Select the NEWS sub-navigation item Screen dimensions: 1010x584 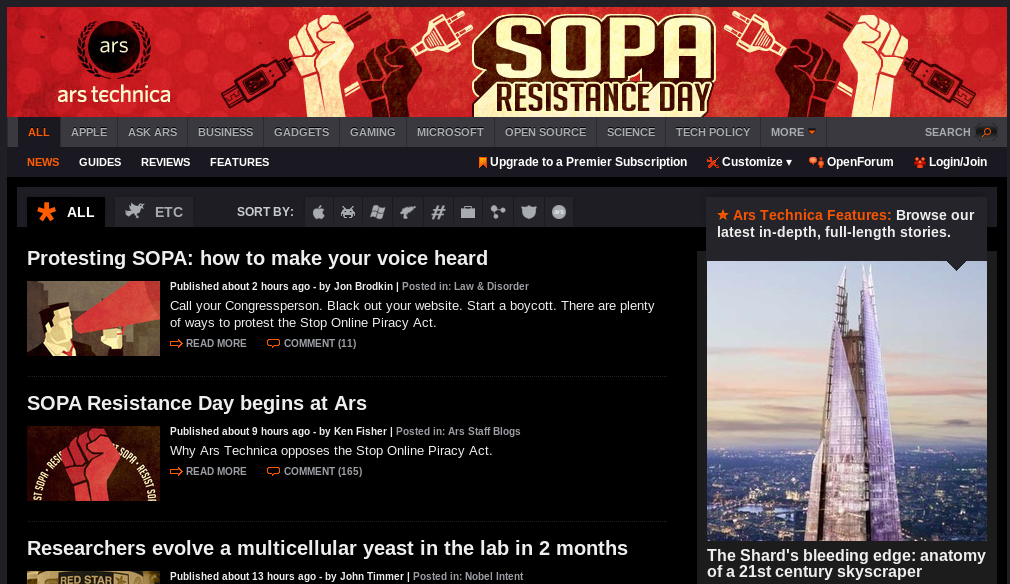43,162
